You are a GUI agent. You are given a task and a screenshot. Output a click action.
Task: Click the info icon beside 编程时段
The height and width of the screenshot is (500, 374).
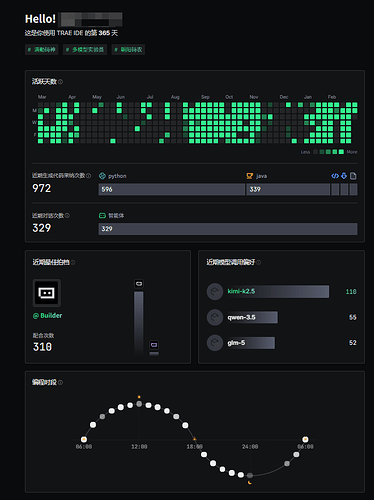pos(61,383)
